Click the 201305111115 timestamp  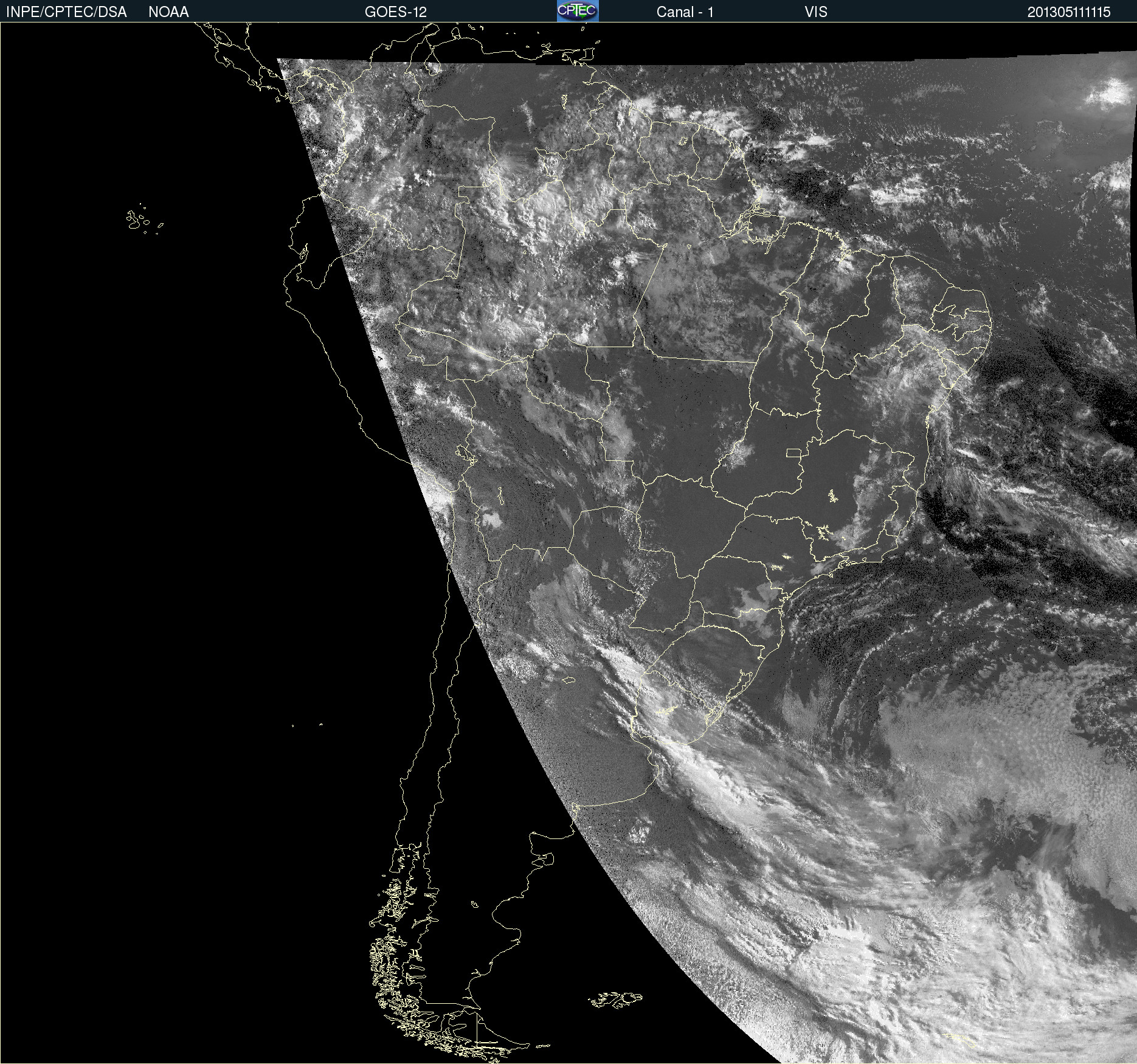pyautogui.click(x=1069, y=12)
